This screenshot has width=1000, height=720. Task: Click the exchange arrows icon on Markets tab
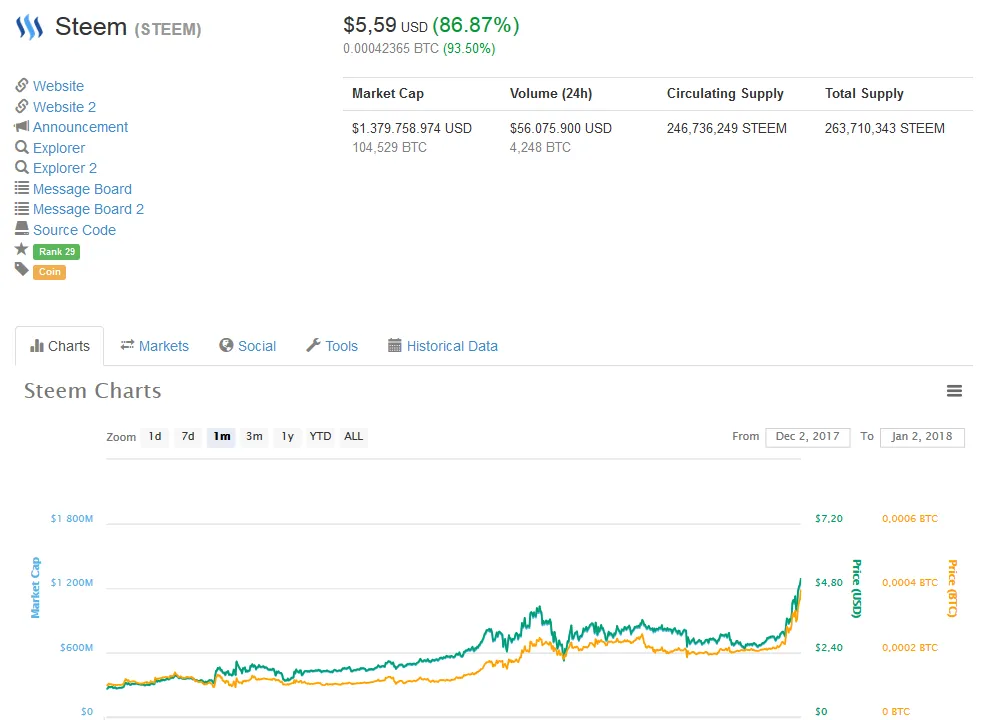pos(128,345)
